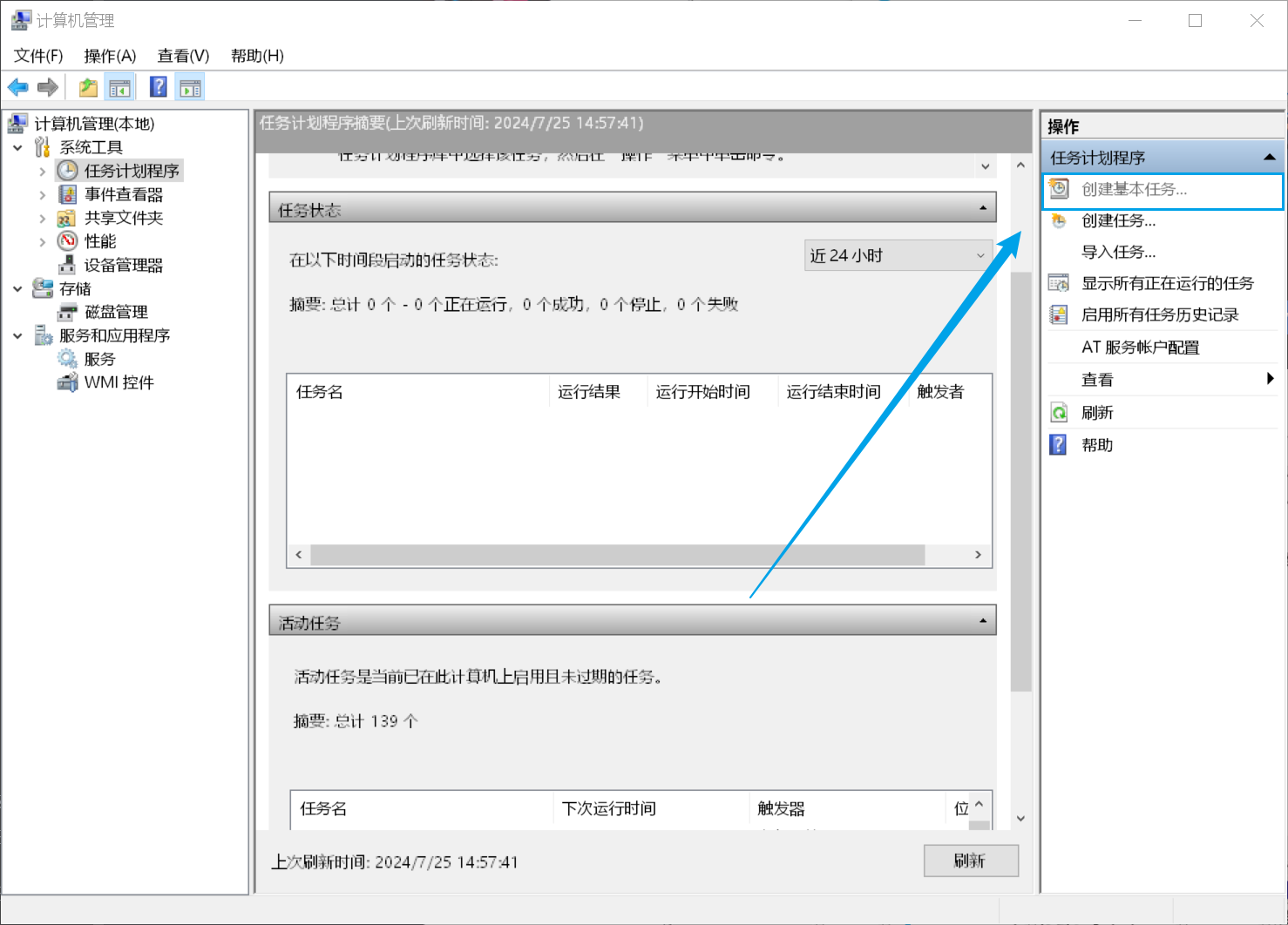The width and height of the screenshot is (1288, 925).
Task: Expand the 事件查看器 tree node
Action: tap(42, 195)
